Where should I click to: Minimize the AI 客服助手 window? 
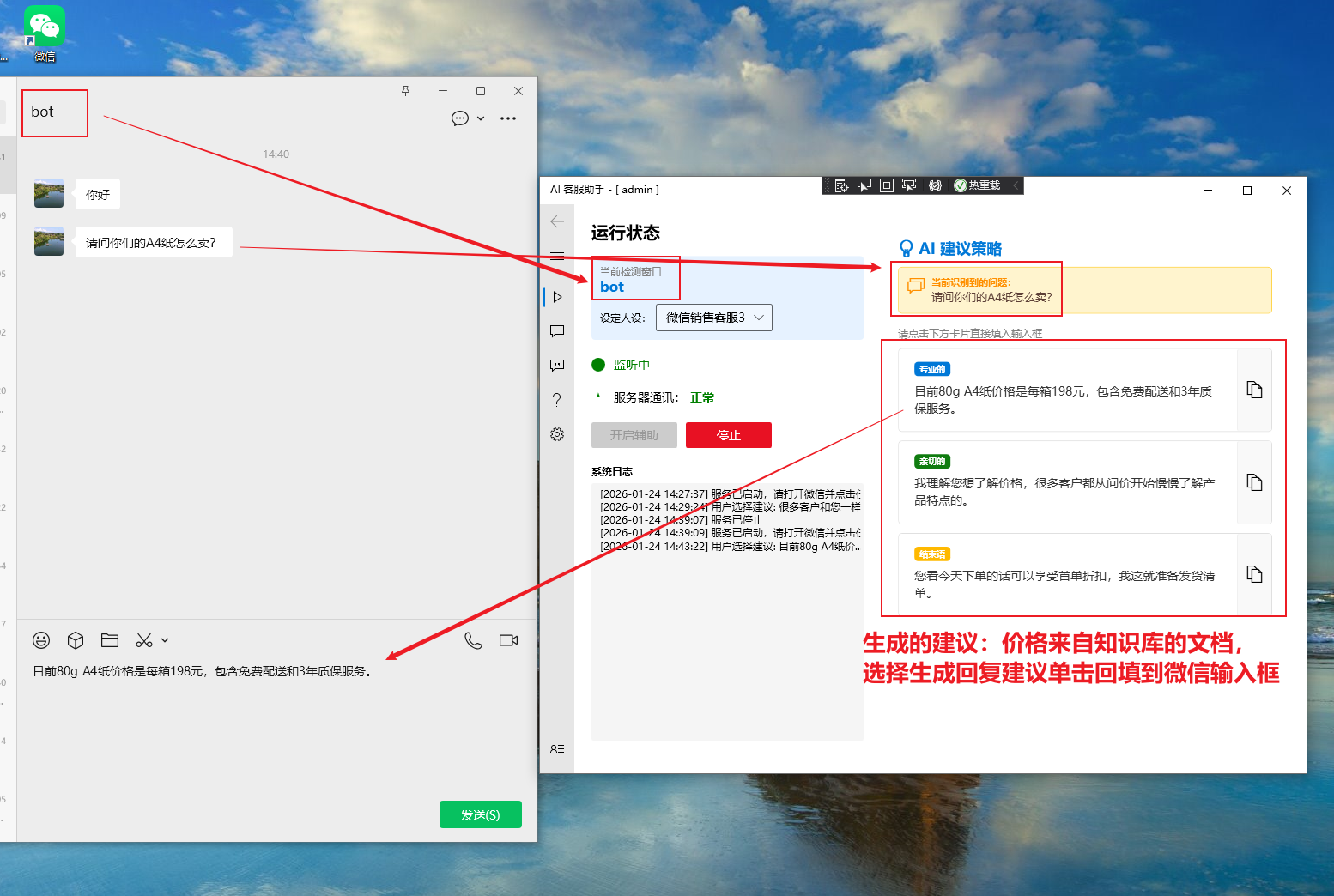pyautogui.click(x=1208, y=191)
